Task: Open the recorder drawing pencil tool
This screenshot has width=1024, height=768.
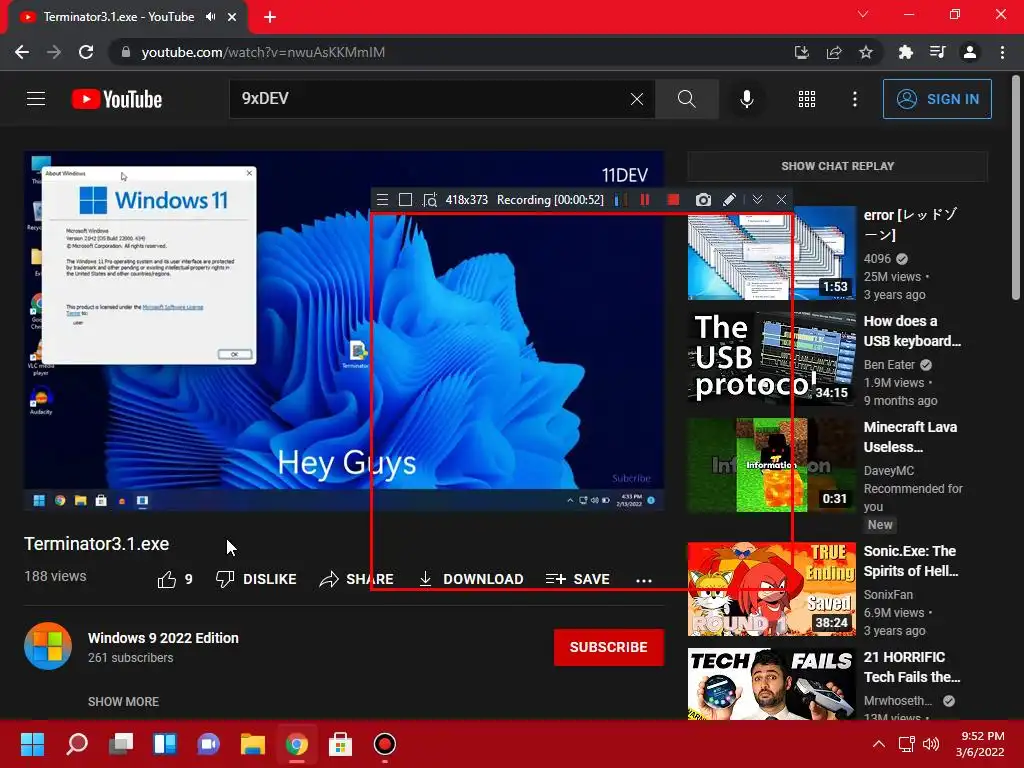Action: click(x=729, y=200)
